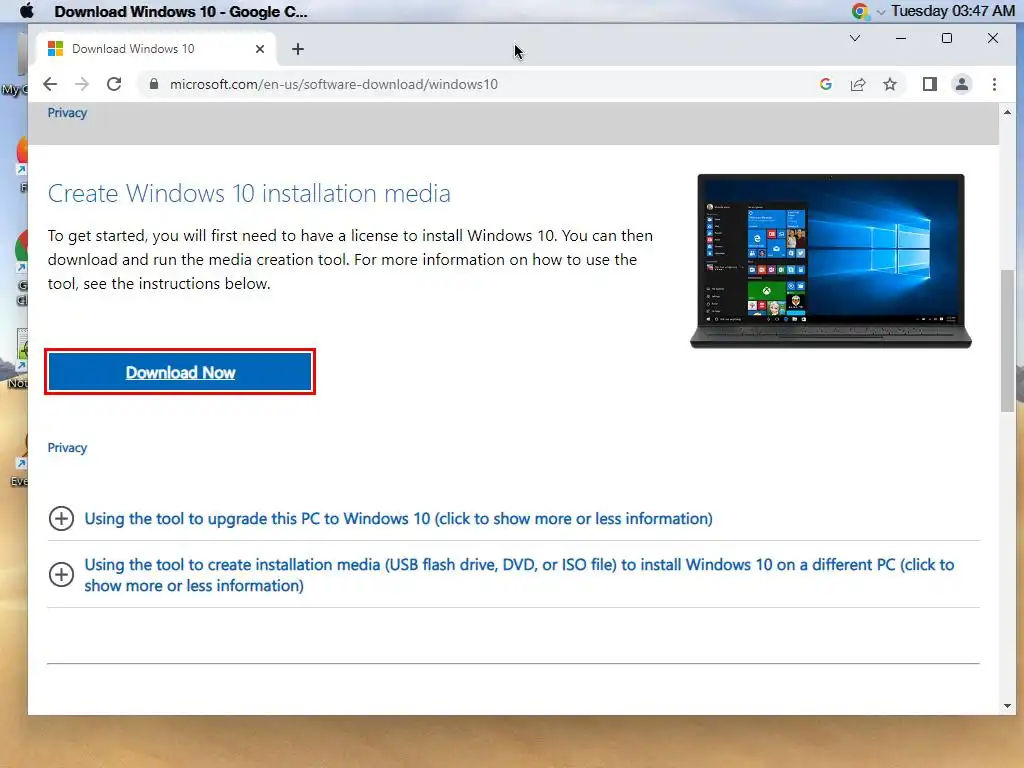Screen dimensions: 1024x768
Task: Open dropdown arrow beside Chrome menu bar icon
Action: pyautogui.click(x=880, y=12)
